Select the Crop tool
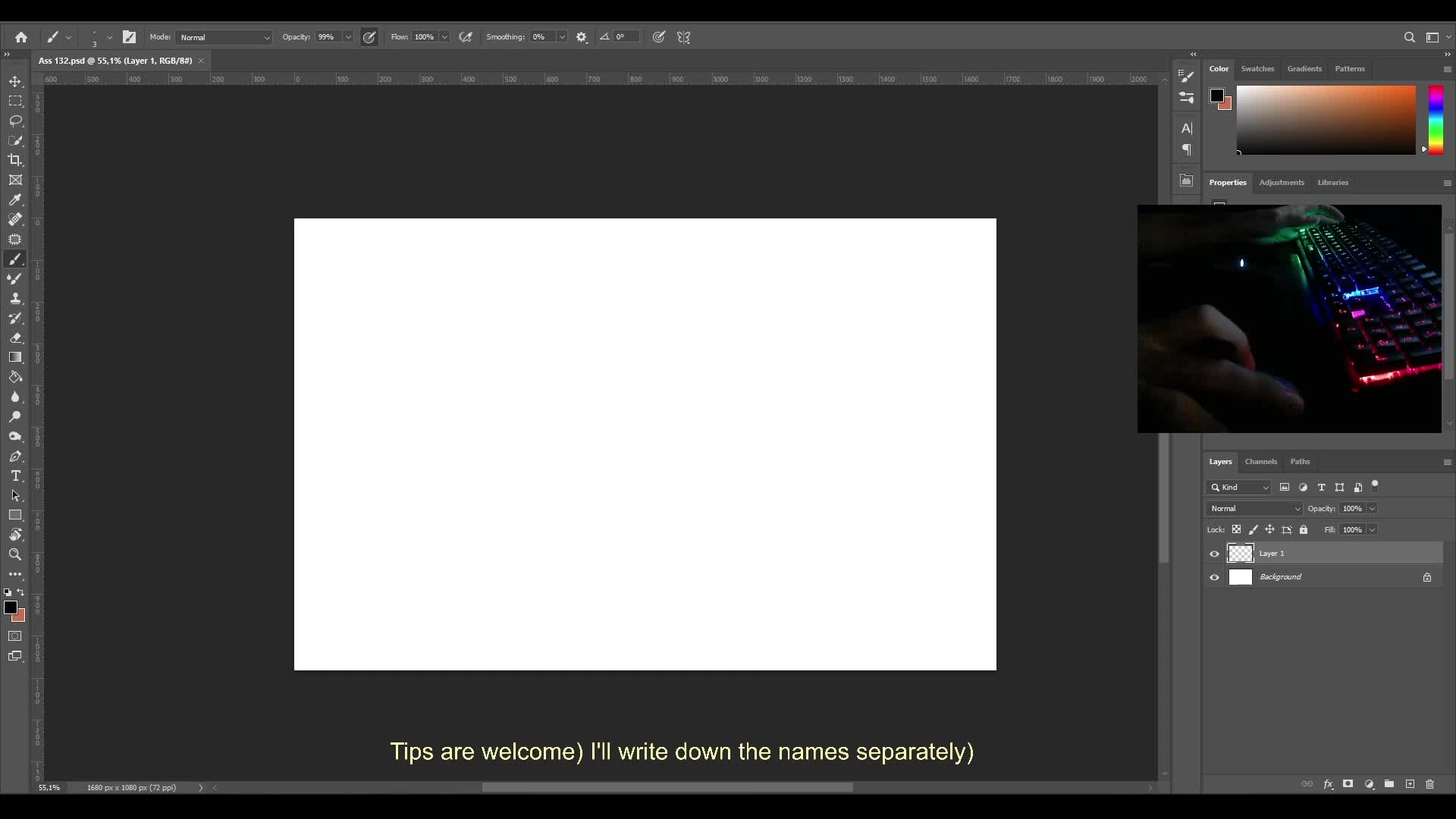The width and height of the screenshot is (1456, 819). pos(15,160)
